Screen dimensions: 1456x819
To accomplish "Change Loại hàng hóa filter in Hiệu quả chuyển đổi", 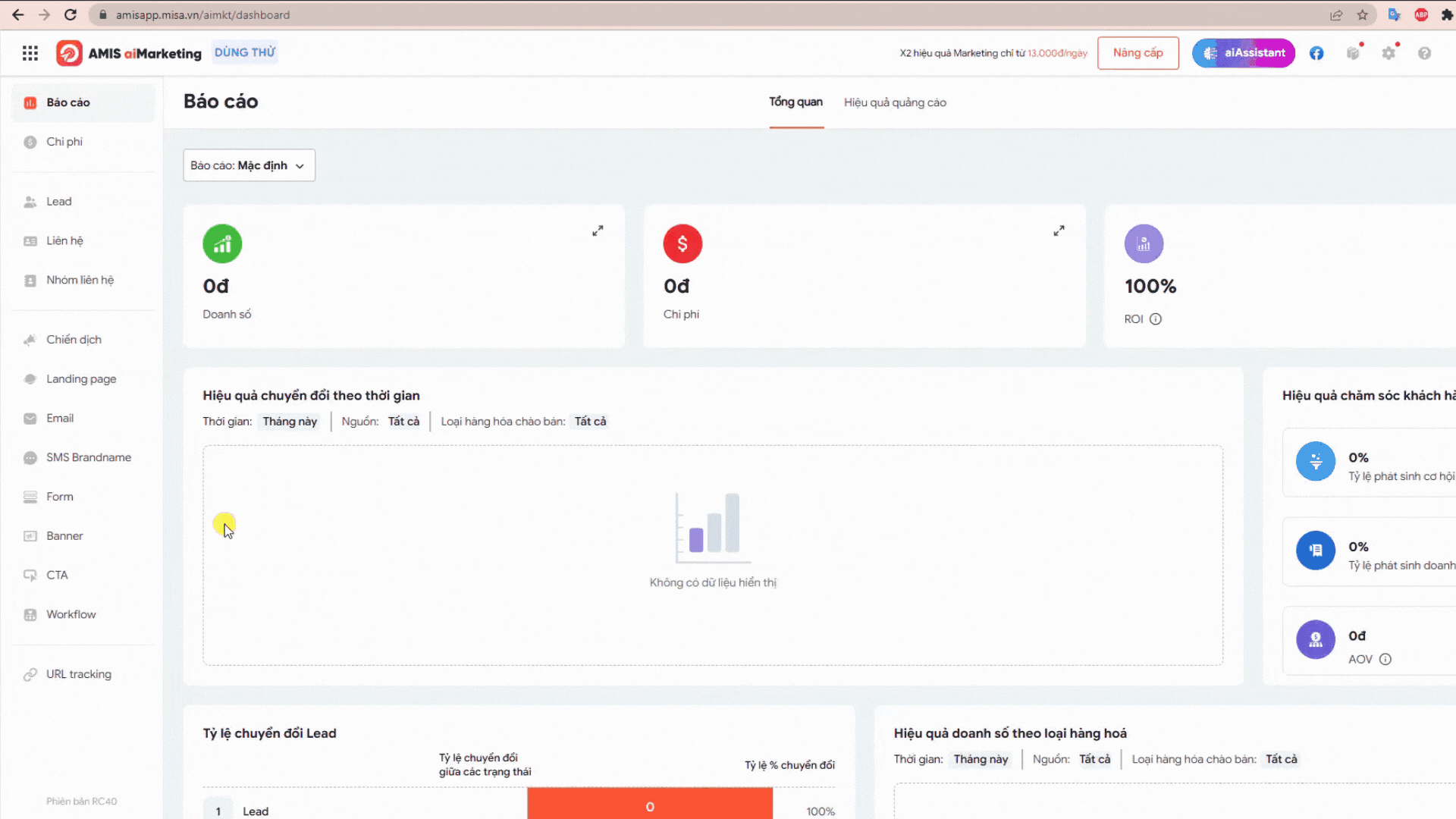I will pyautogui.click(x=590, y=422).
